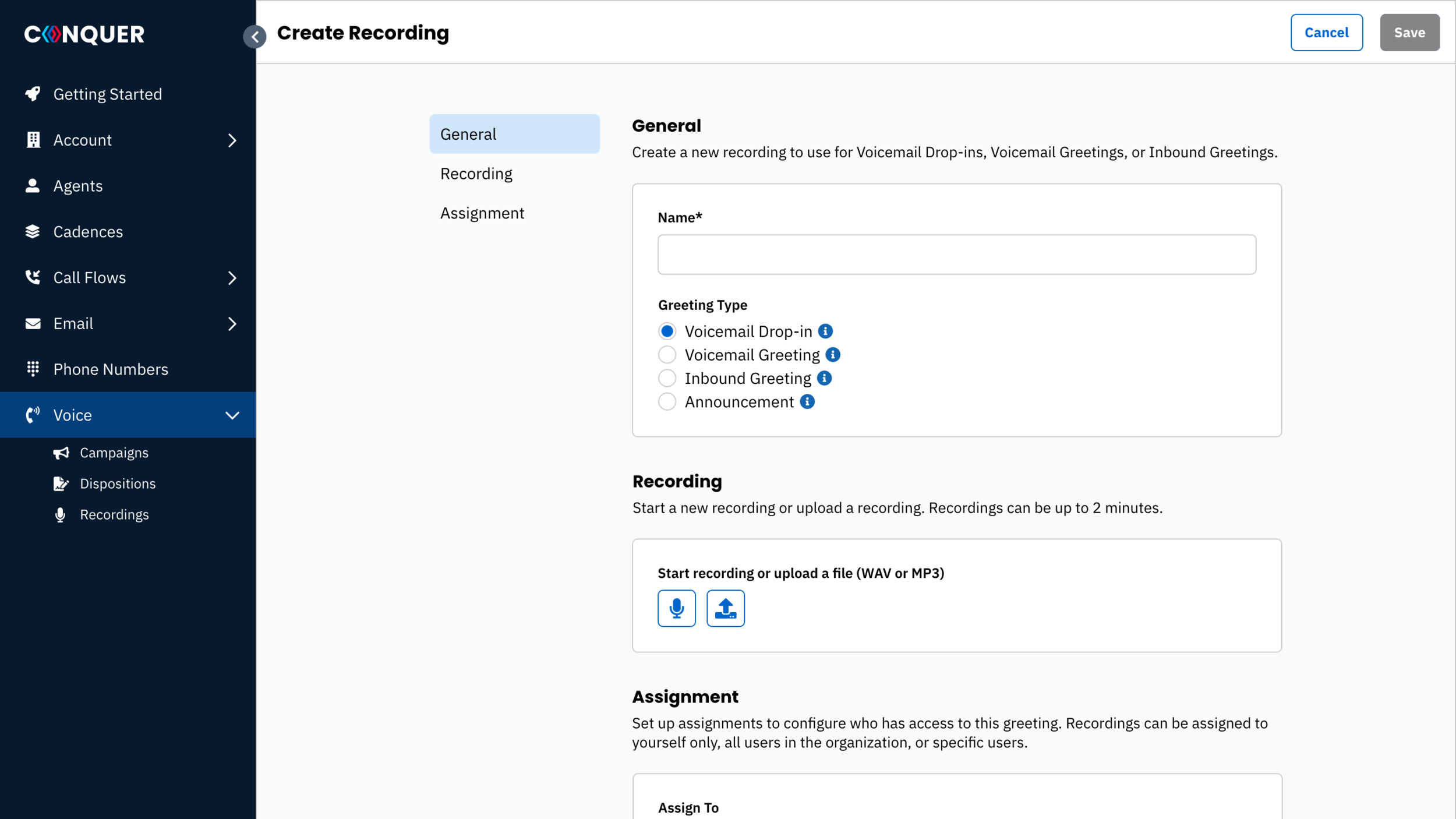
Task: Collapse the Voice sidebar section
Action: click(232, 415)
